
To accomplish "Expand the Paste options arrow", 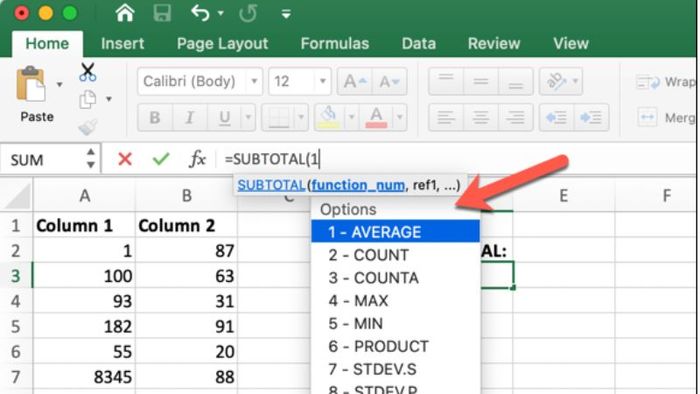I will coord(59,84).
